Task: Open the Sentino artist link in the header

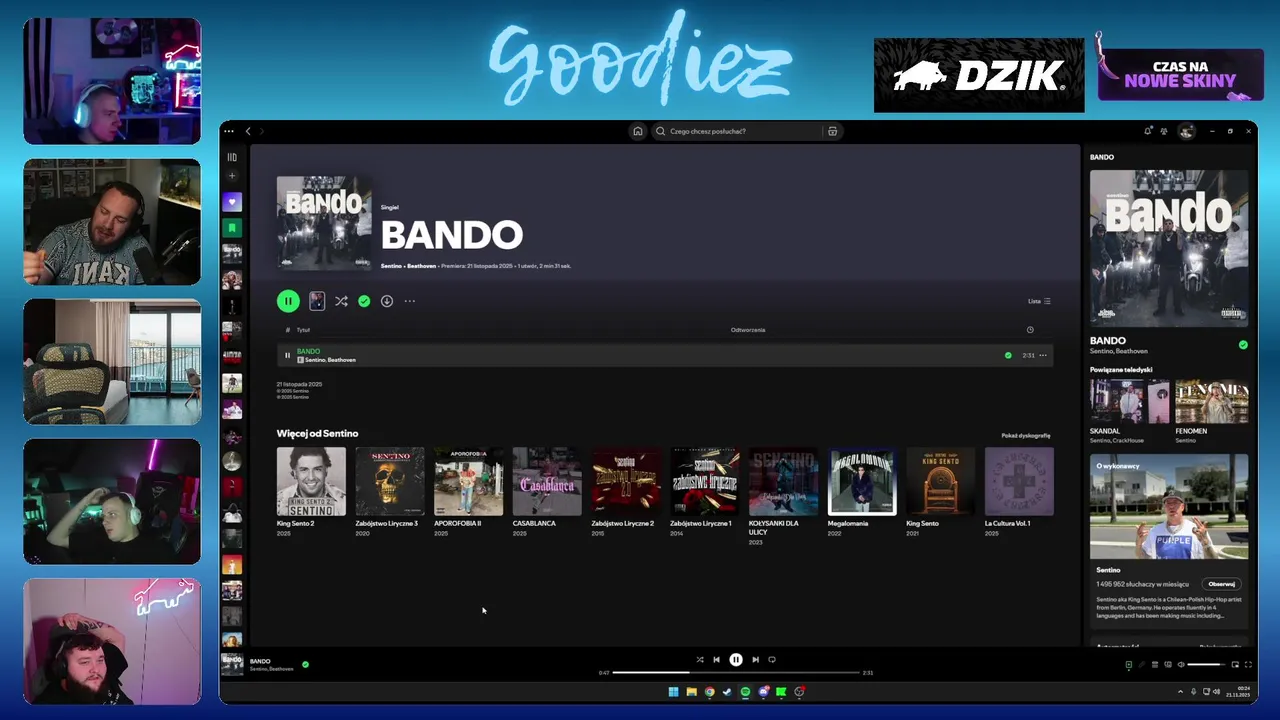Action: 390,266
